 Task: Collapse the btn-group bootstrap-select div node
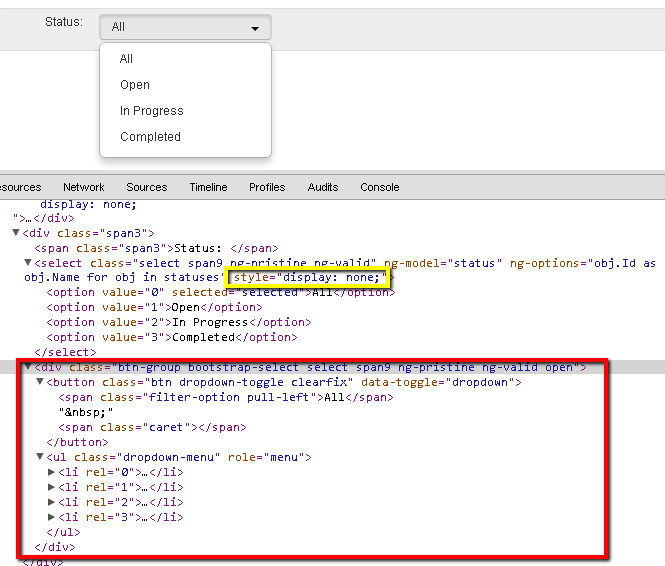(x=28, y=366)
